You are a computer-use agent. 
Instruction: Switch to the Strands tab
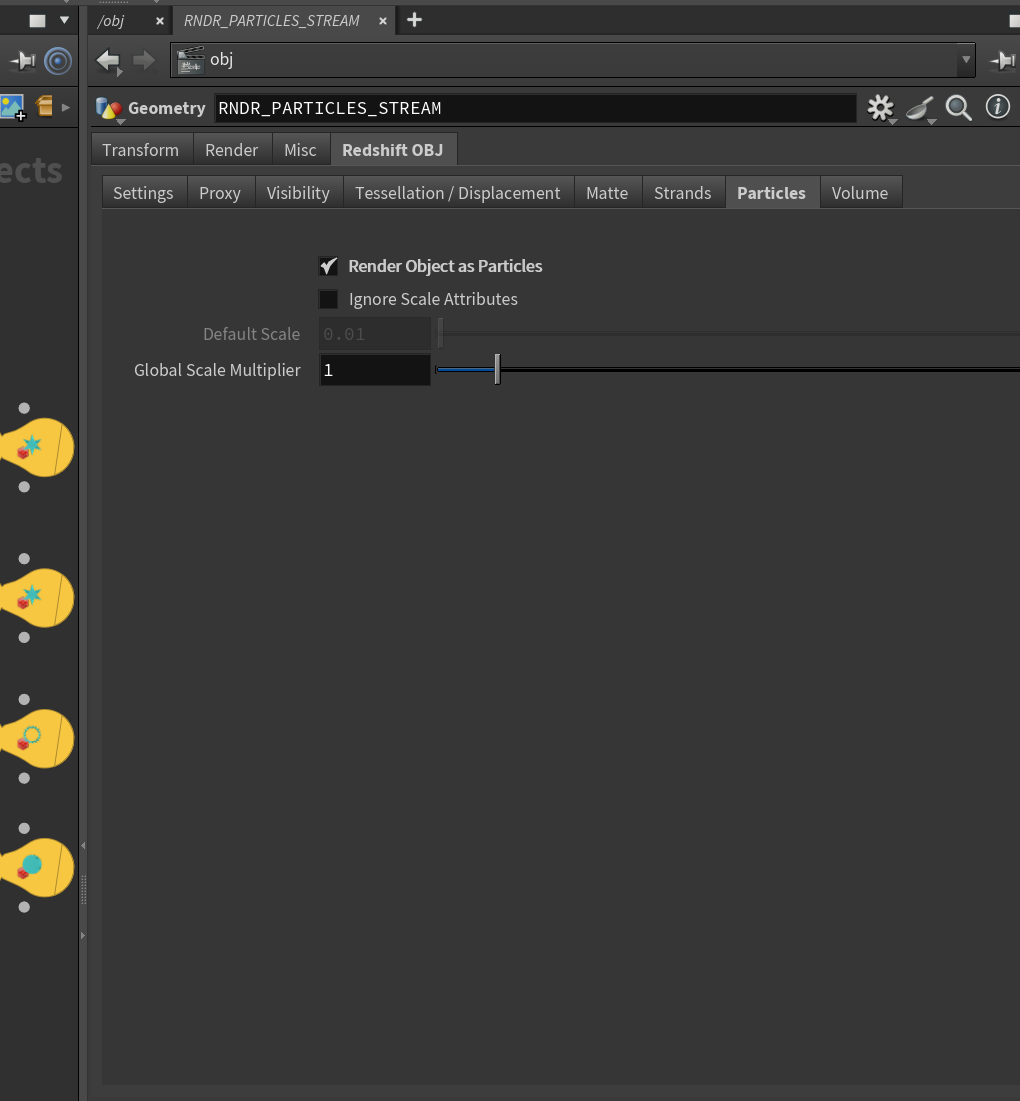coord(682,193)
